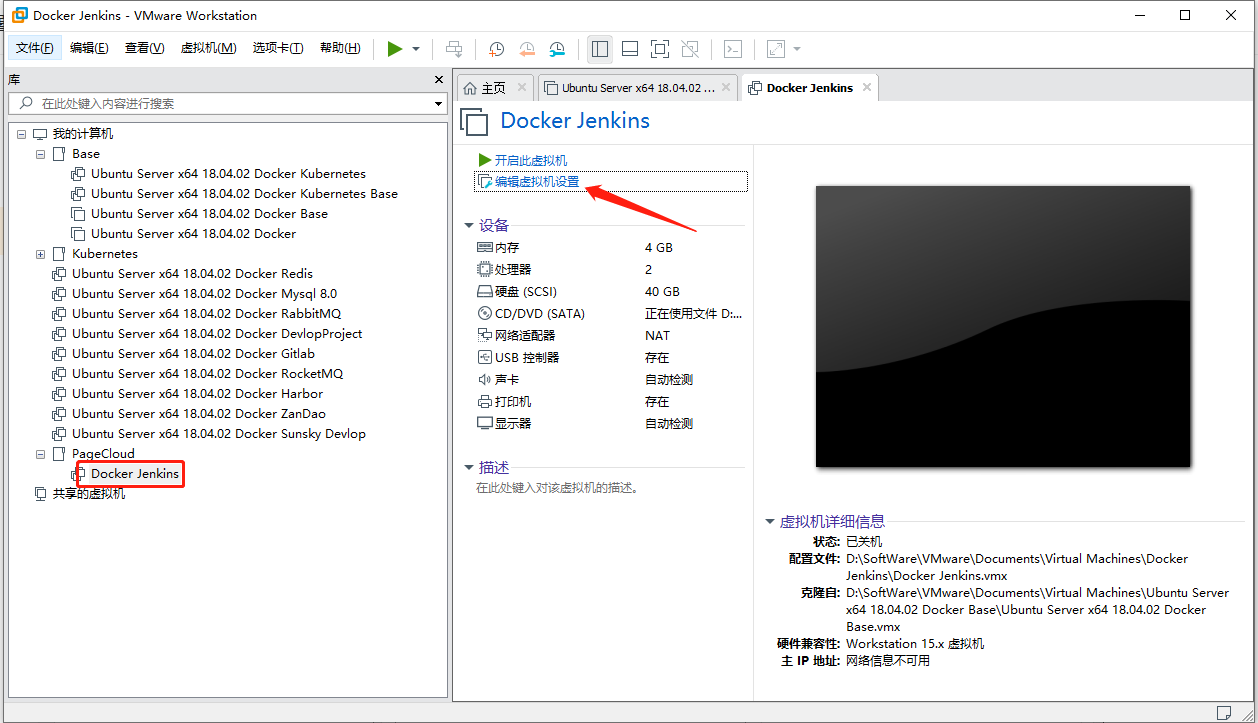Select Docker Jenkins in the library tree
The width and height of the screenshot is (1258, 723).
tap(135, 474)
